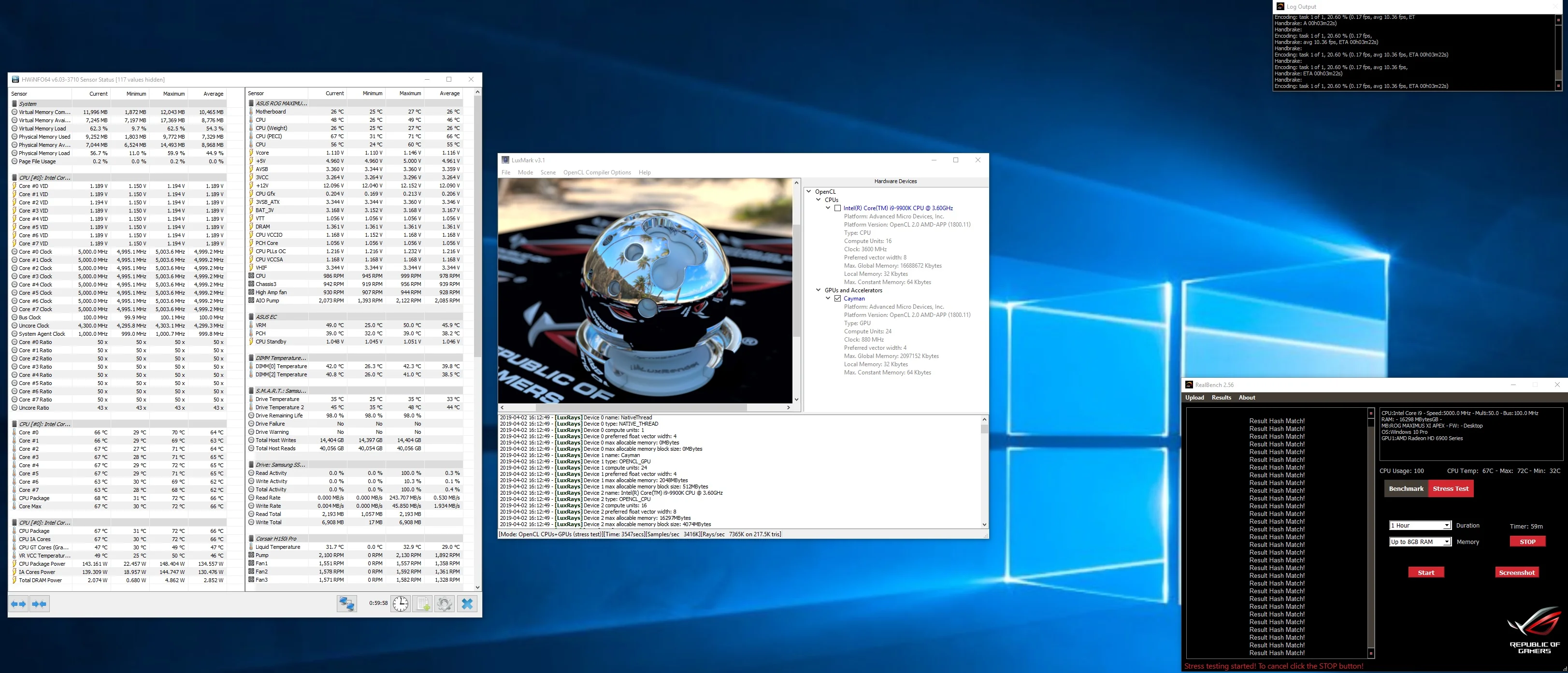Click the Virtual Memory Load sensor icon
This screenshot has height=673, width=1568.
tap(14, 129)
